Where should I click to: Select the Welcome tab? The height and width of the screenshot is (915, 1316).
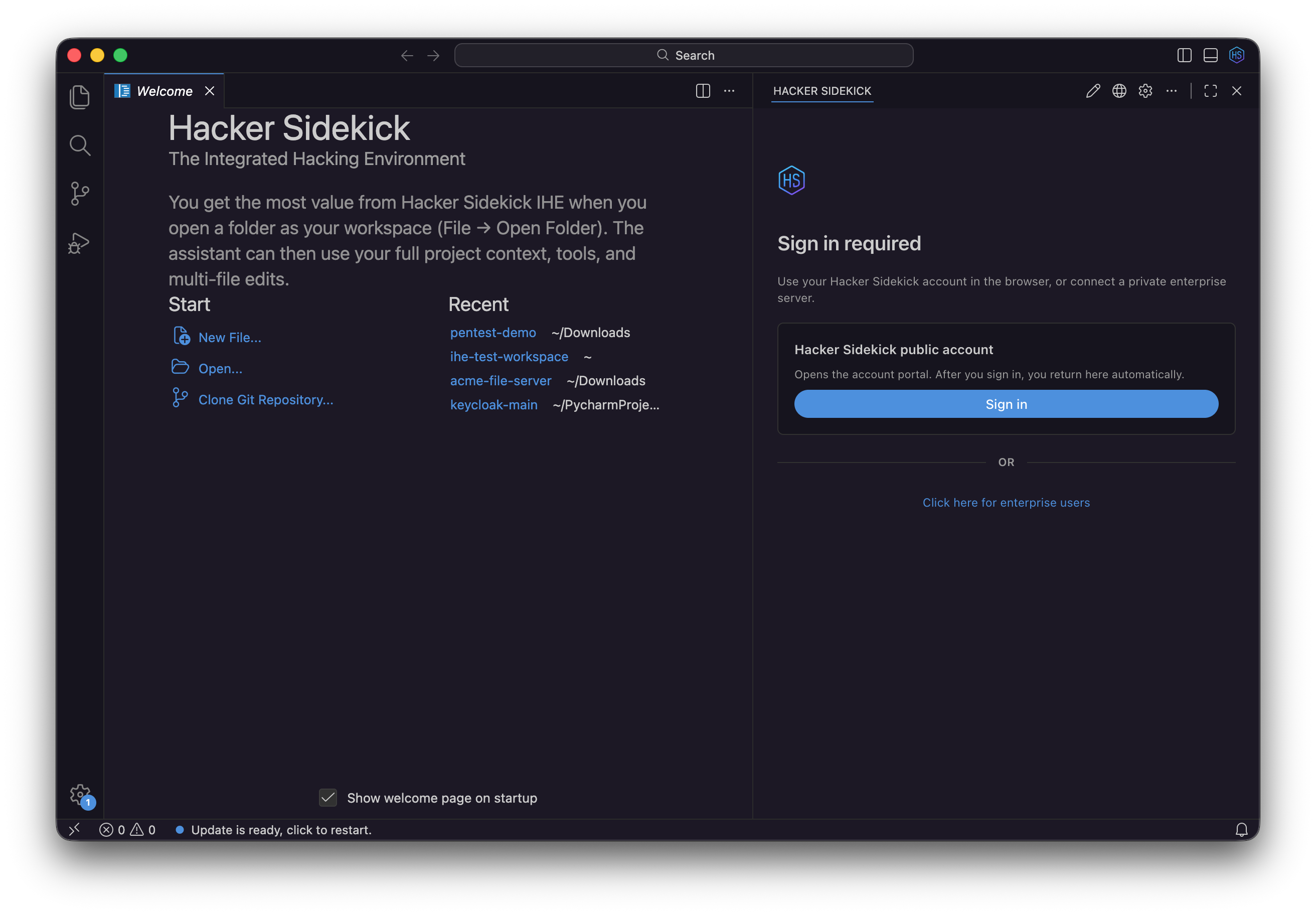[164, 91]
